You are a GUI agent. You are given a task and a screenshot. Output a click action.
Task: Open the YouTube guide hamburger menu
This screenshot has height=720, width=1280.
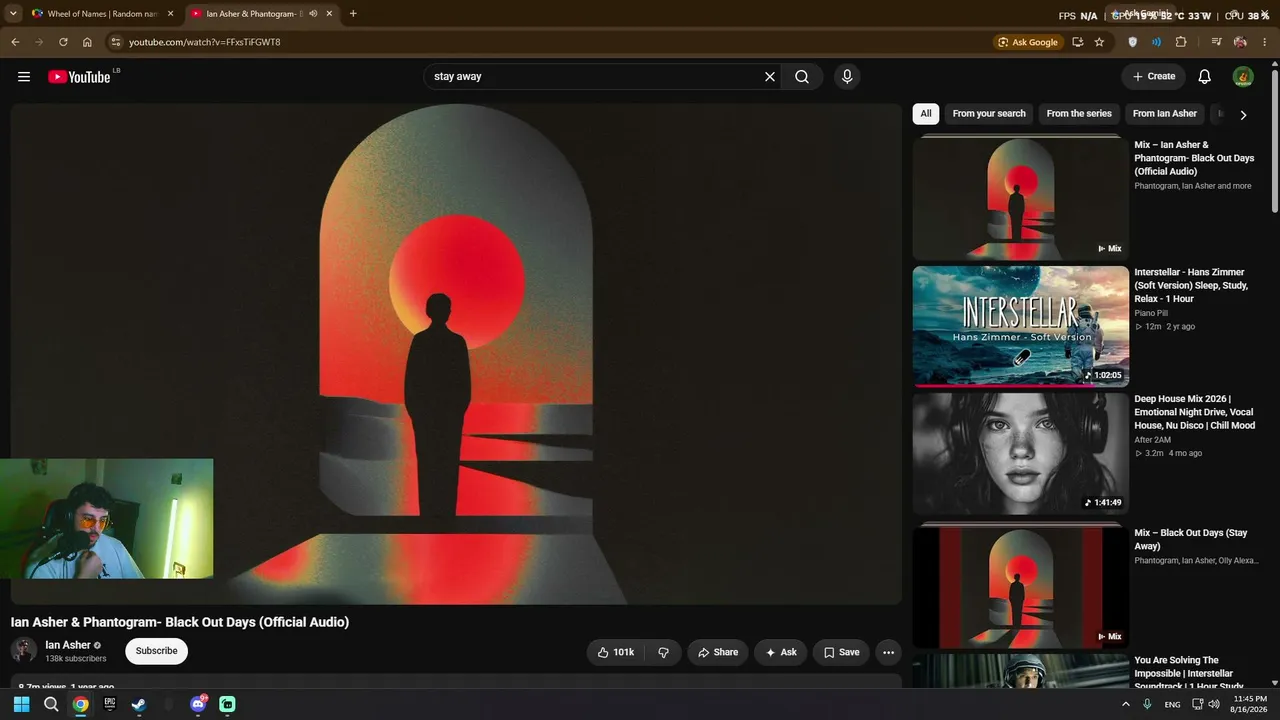24,77
